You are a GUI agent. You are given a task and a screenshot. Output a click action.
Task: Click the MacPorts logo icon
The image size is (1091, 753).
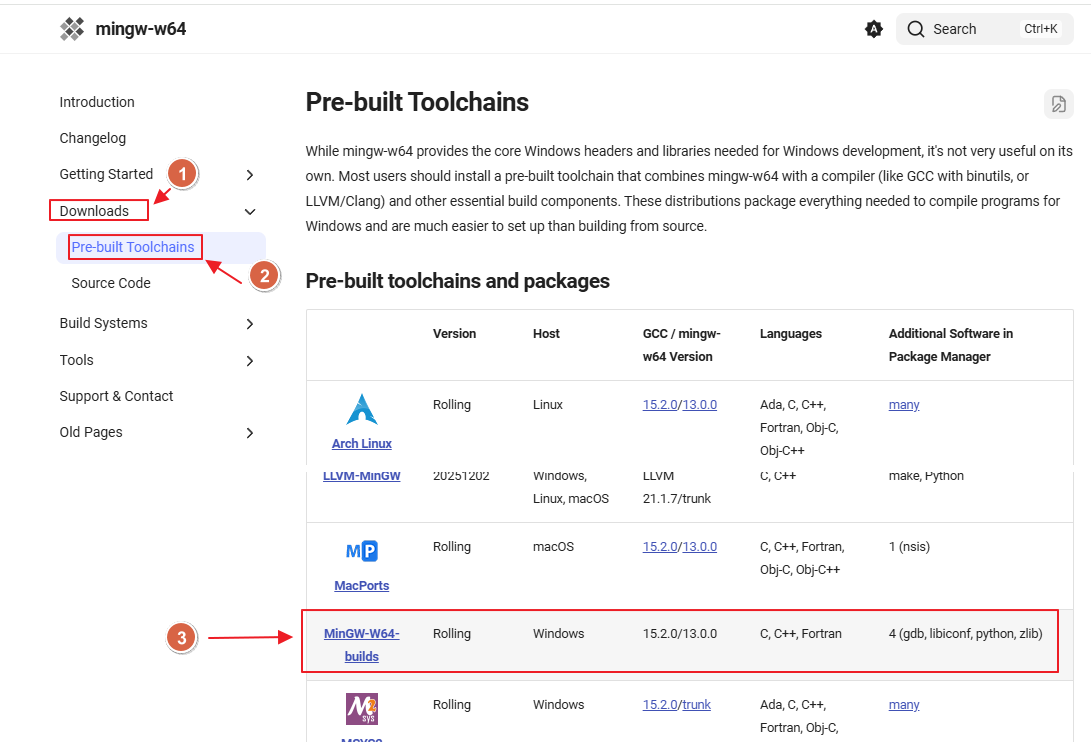(x=362, y=551)
